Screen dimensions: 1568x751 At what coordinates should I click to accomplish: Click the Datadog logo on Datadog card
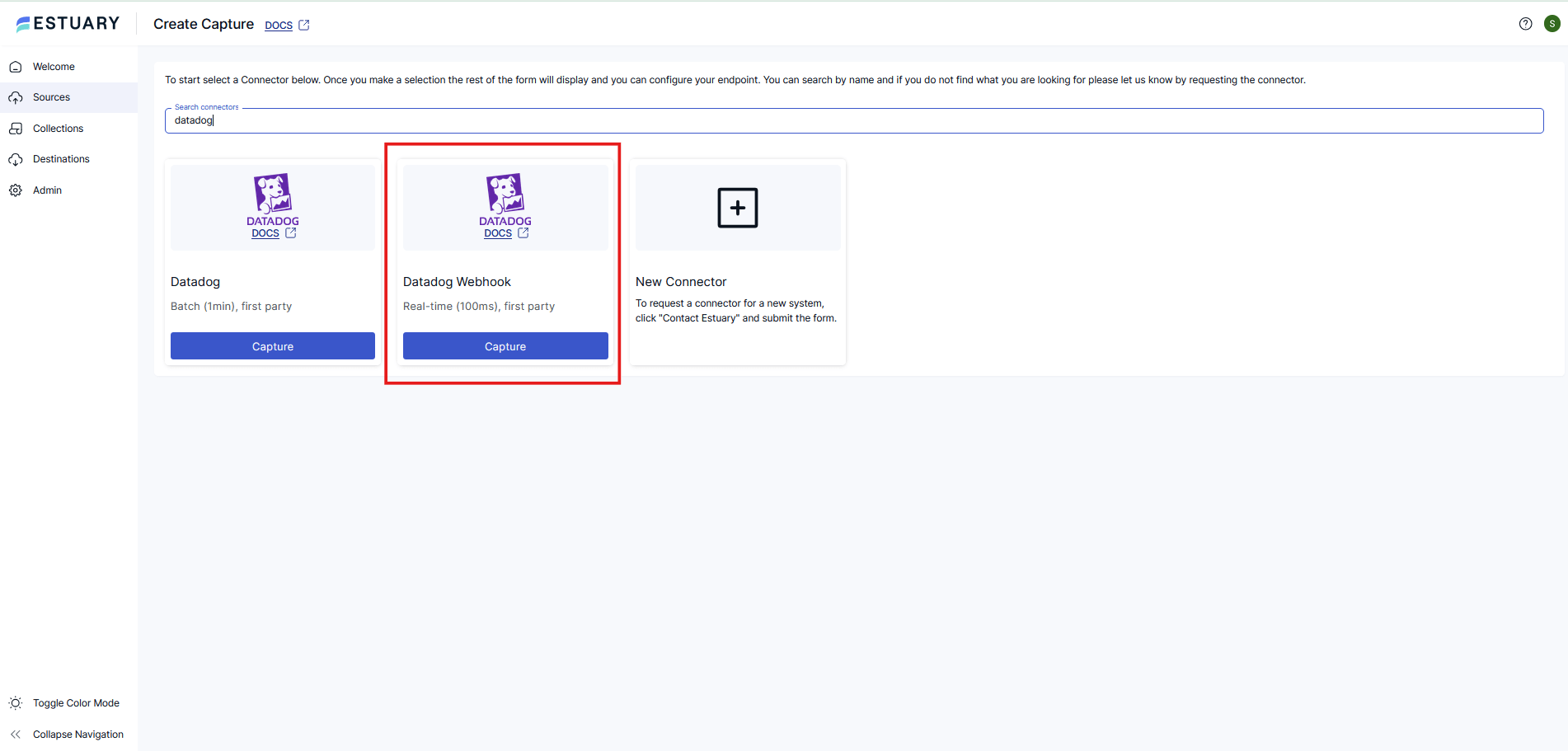(x=273, y=199)
